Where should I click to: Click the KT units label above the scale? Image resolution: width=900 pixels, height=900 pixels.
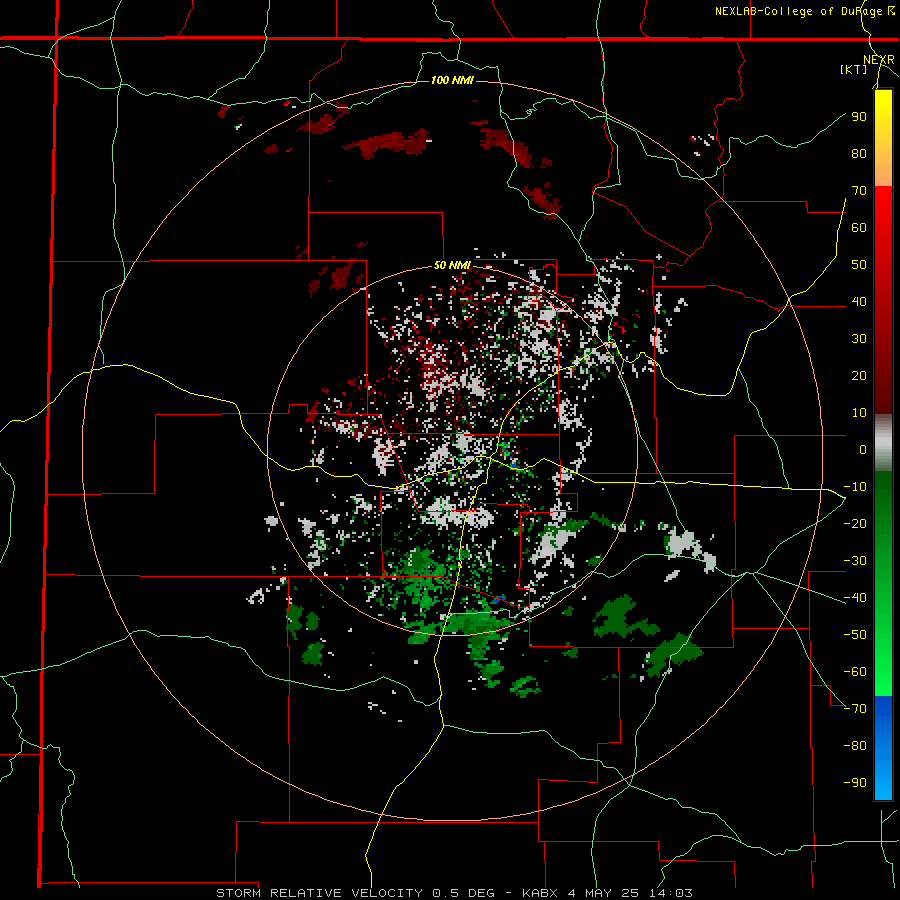[854, 69]
